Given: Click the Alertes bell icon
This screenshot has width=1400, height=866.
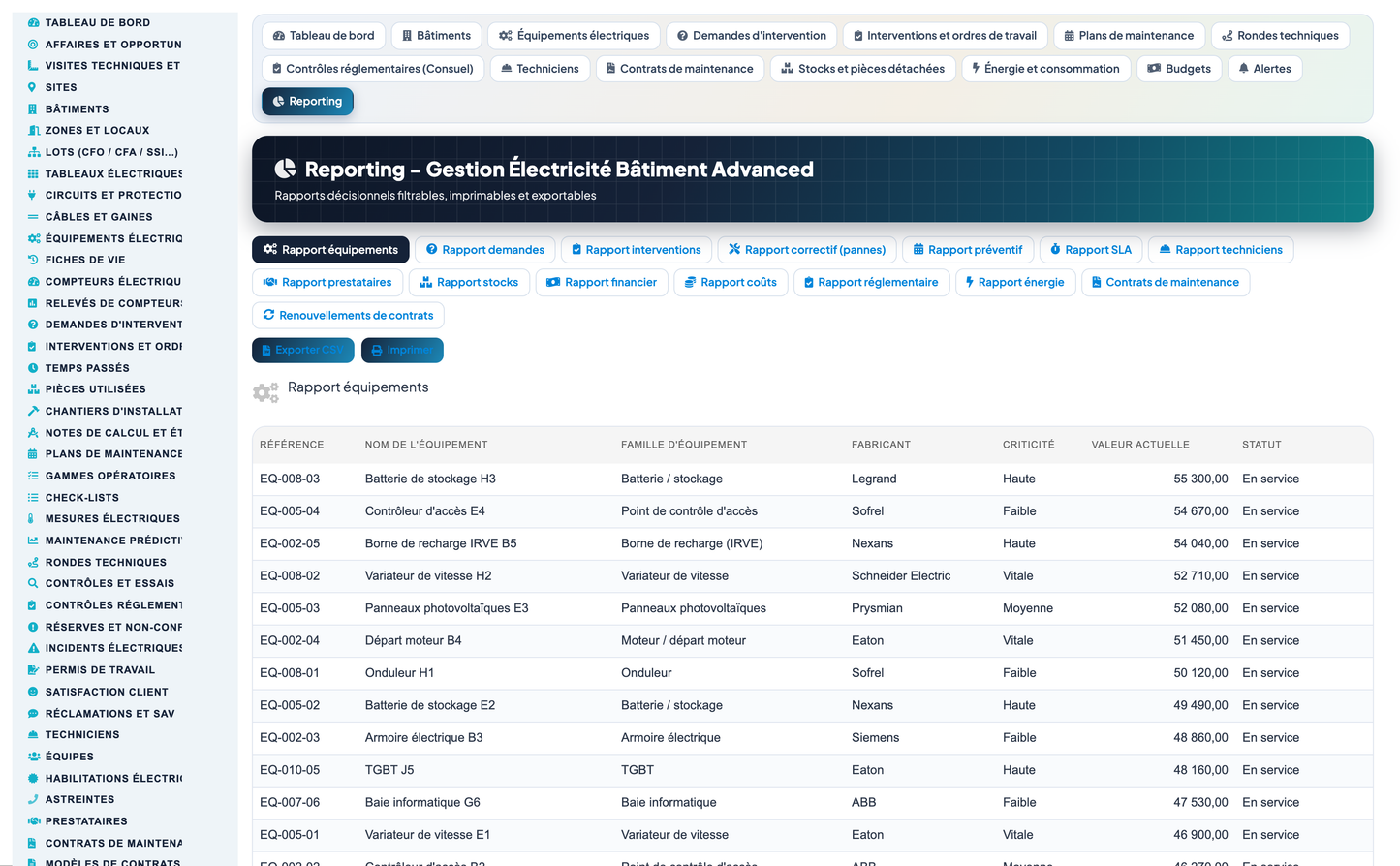Looking at the screenshot, I should tap(1244, 69).
